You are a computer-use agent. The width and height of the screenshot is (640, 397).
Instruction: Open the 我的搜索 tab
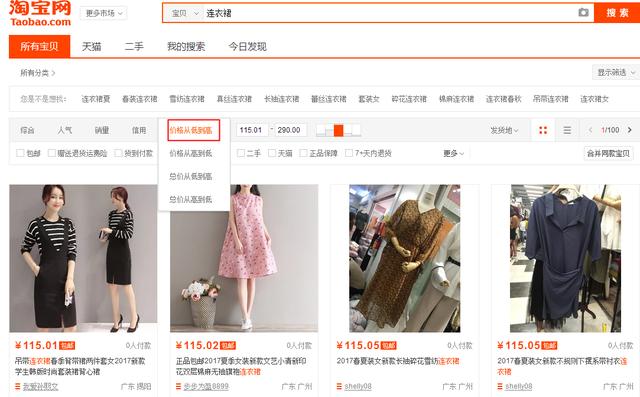186,47
